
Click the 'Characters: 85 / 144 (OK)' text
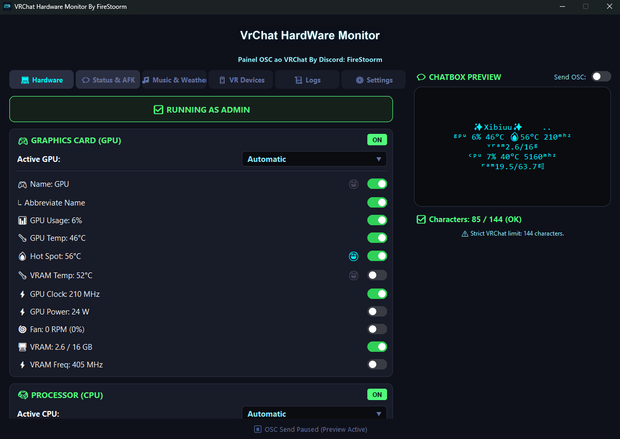pyautogui.click(x=475, y=220)
